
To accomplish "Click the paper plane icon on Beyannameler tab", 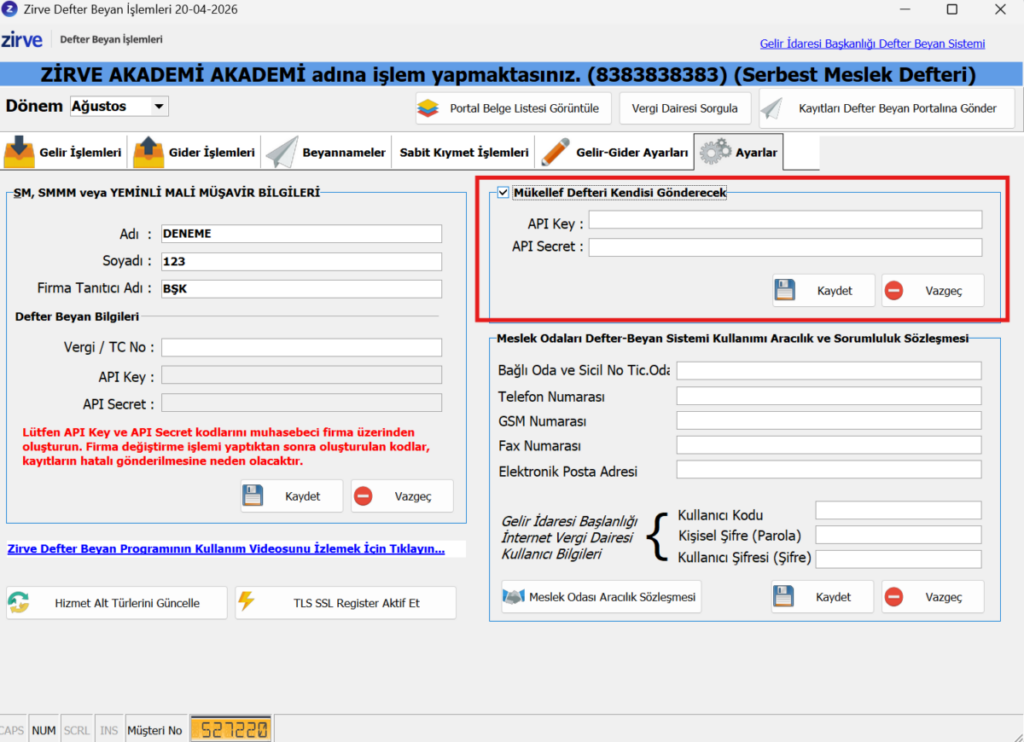I will (x=282, y=152).
